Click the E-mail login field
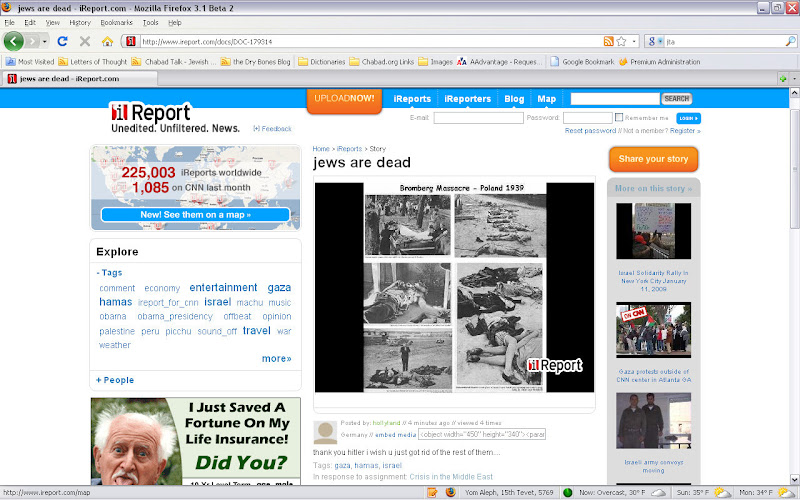 click(479, 118)
